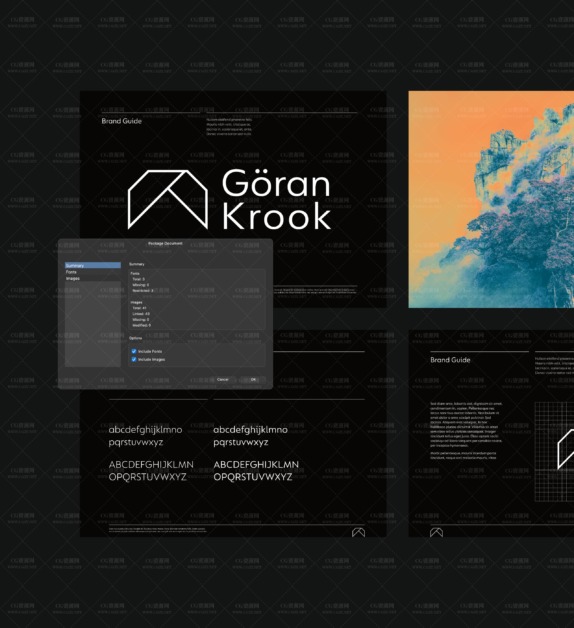Select the orange and blue mountain image

[491, 199]
